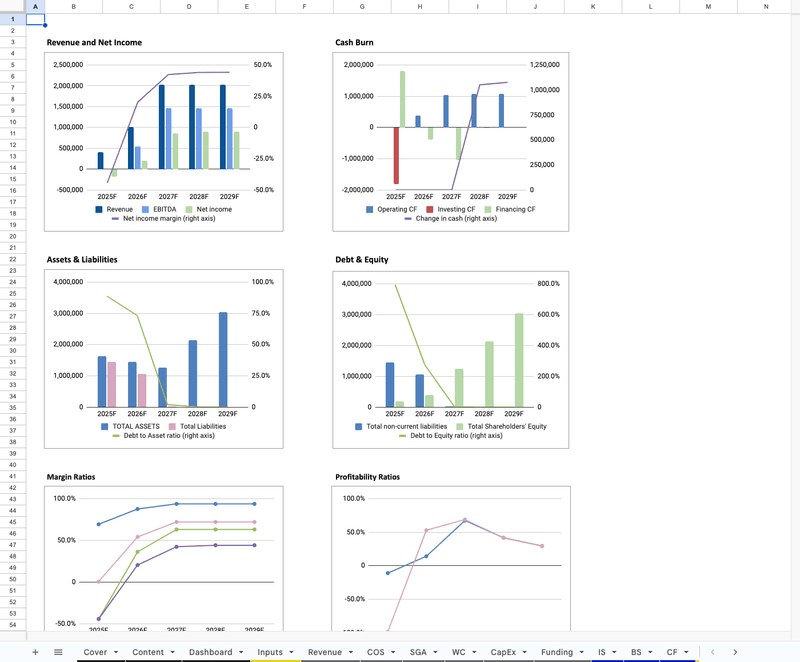Select the Revenue and Net Income chart
Image resolution: width=800 pixels, height=662 pixels.
pyautogui.click(x=161, y=140)
